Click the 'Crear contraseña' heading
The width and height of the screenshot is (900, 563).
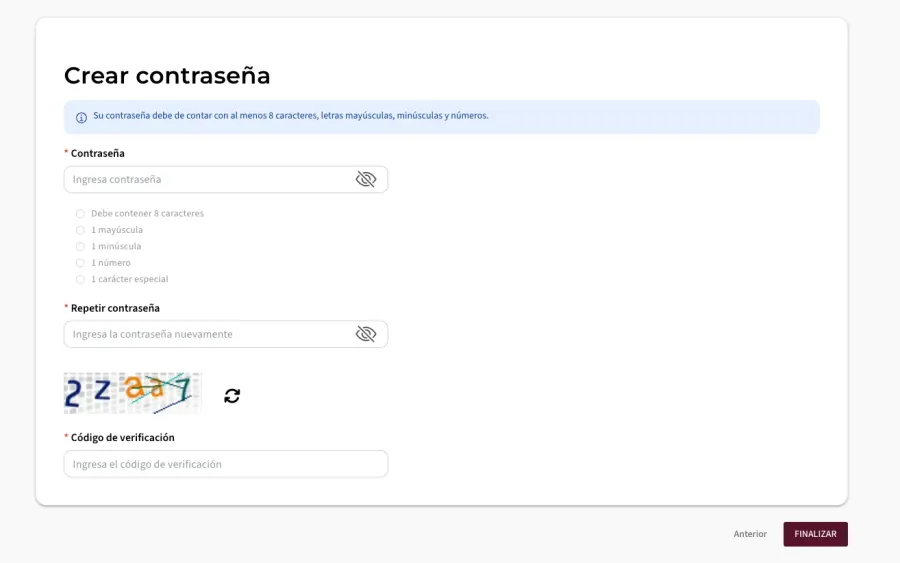(x=167, y=76)
